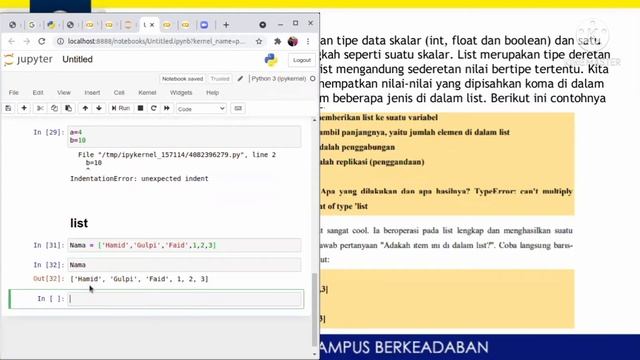Bookmark this page with the star icon
The width and height of the screenshot is (640, 360).
(259, 41)
